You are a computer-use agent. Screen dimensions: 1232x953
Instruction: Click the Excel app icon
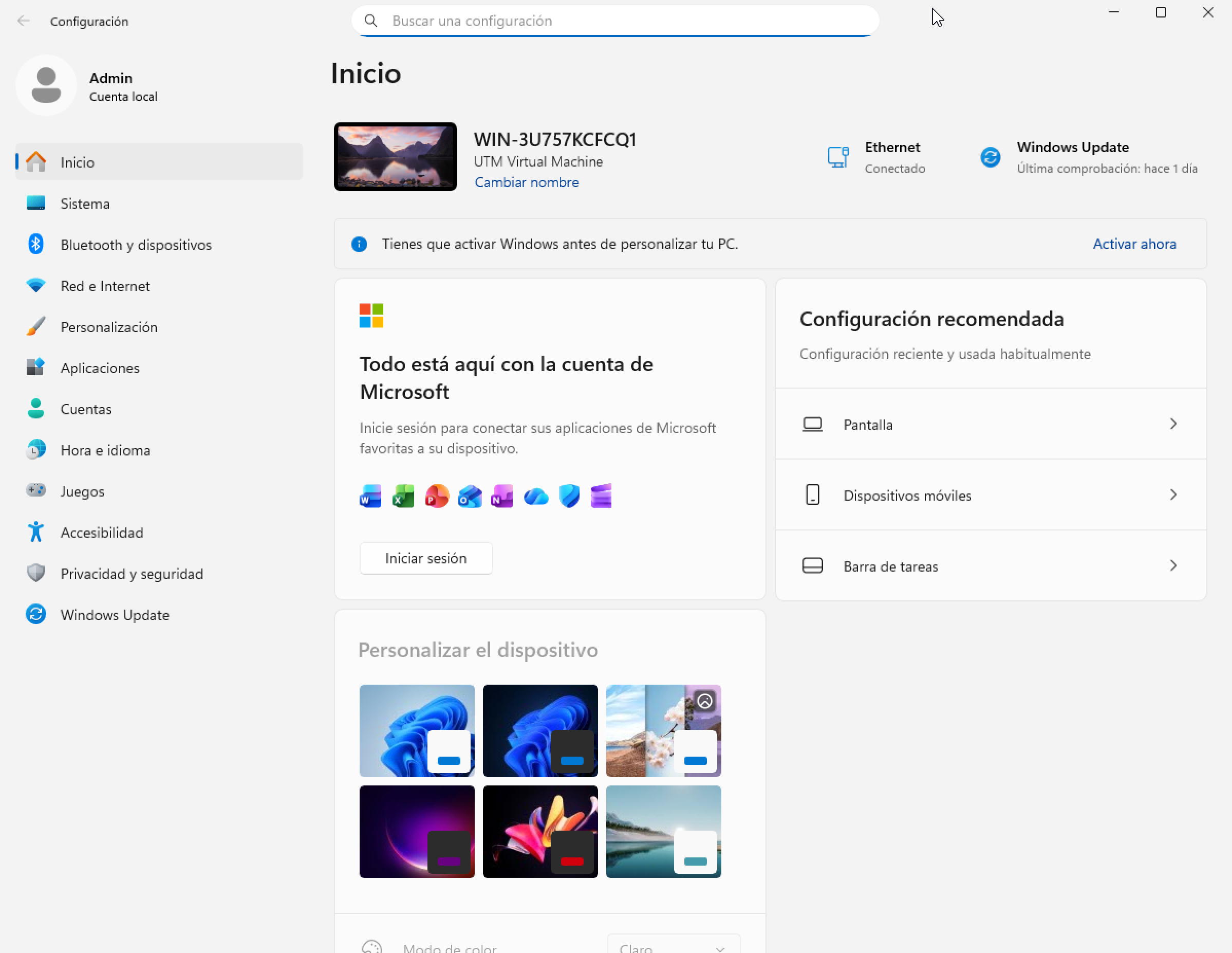click(x=403, y=496)
